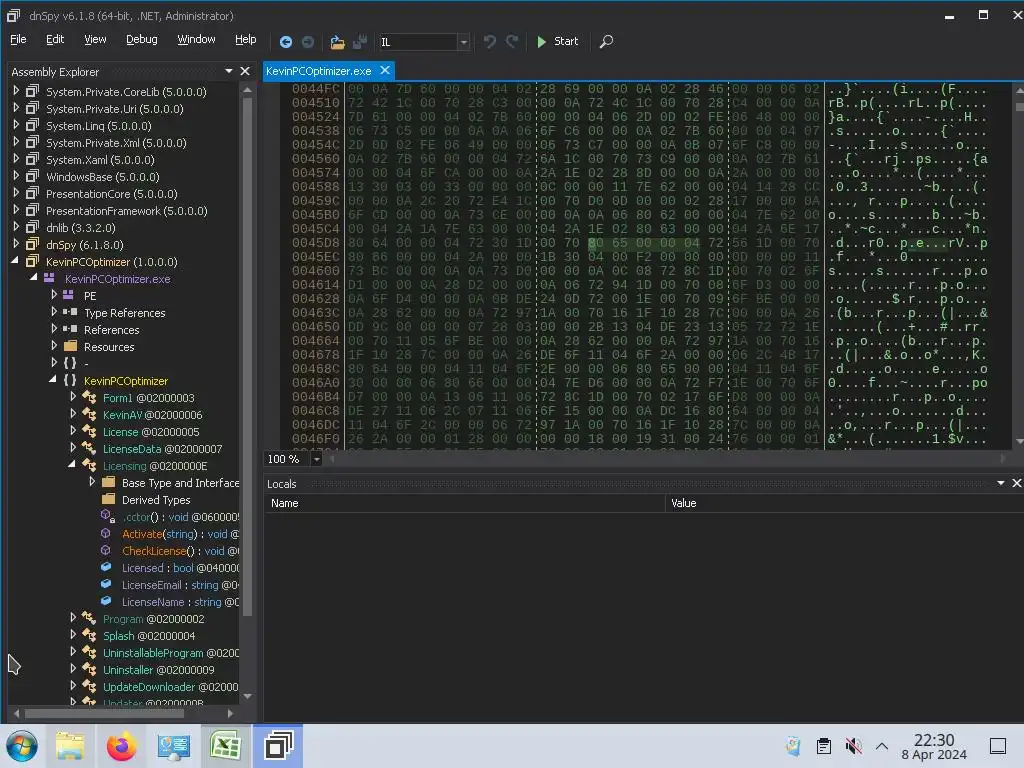Open the Edit menu
This screenshot has width=1024, height=768.
pos(55,39)
